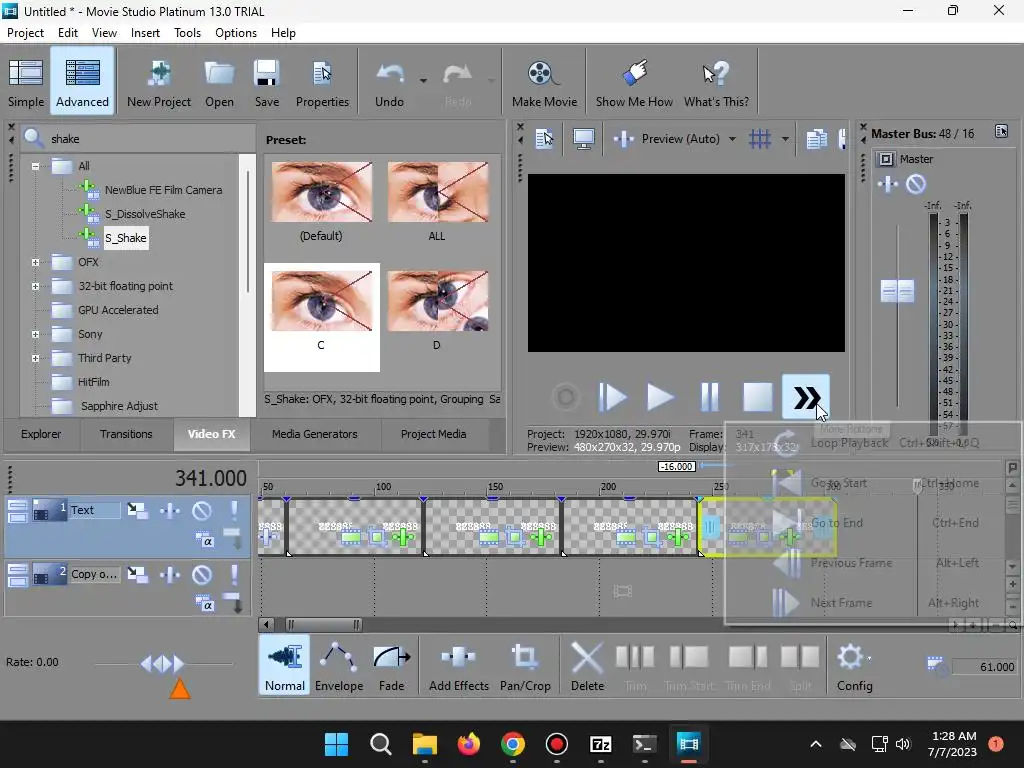The height and width of the screenshot is (768, 1024).
Task: Switch to the Transitions tab
Action: [126, 434]
